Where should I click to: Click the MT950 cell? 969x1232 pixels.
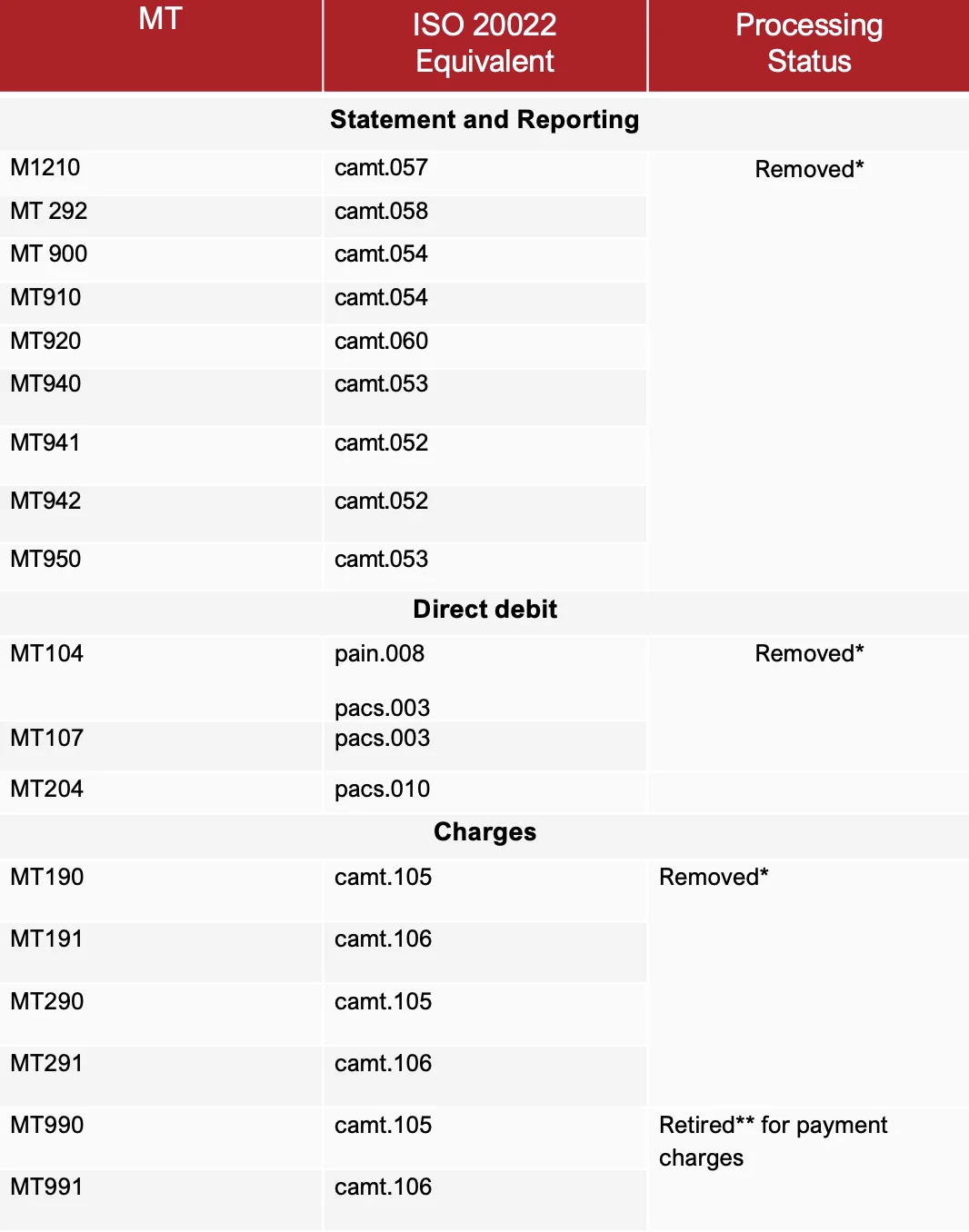45,560
